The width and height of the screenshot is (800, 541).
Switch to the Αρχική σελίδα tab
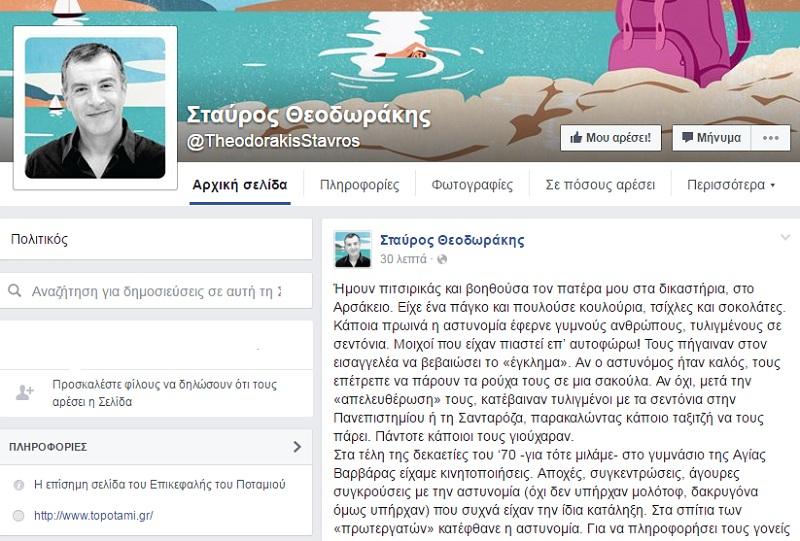(x=240, y=185)
